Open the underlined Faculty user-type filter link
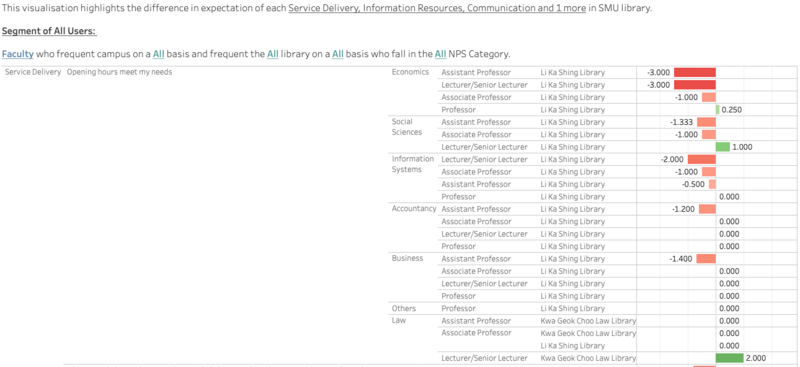The width and height of the screenshot is (800, 367). [18, 54]
